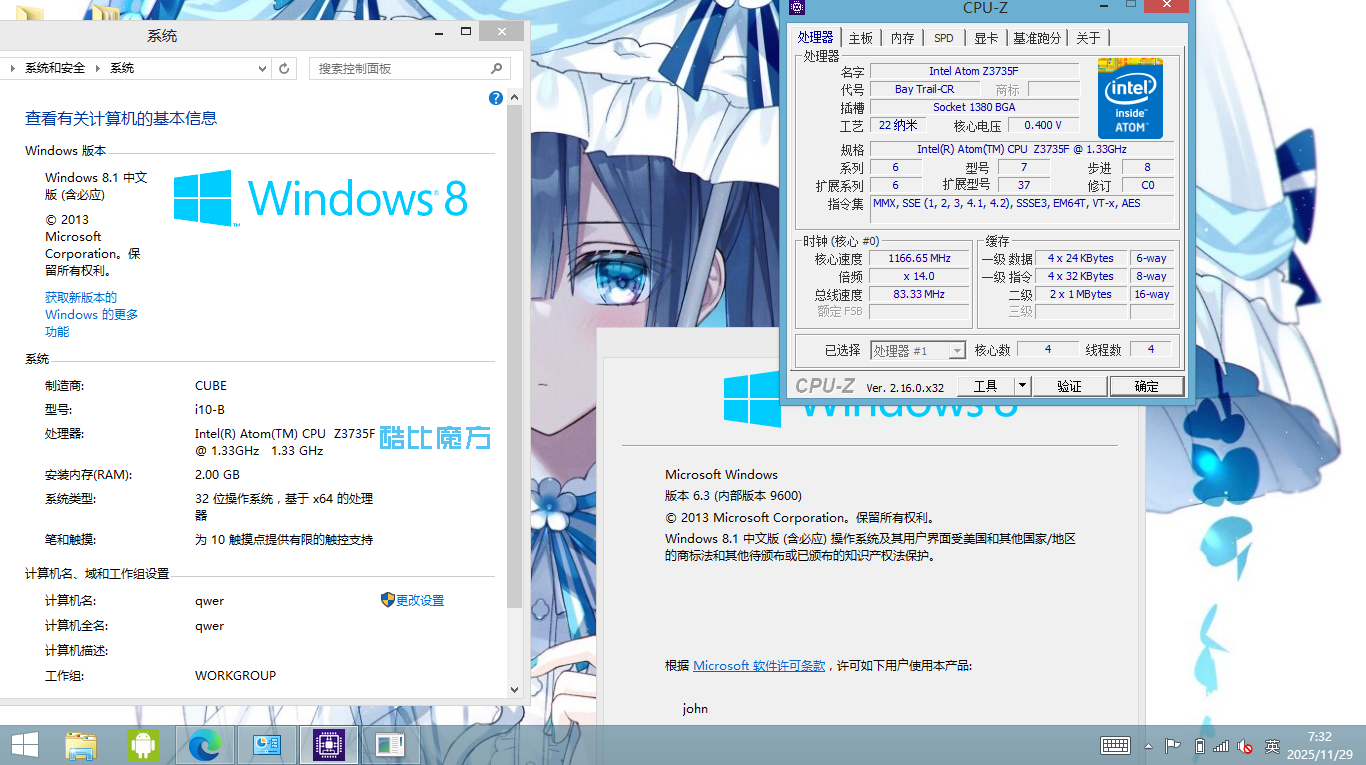
Task: Open File Explorer from the taskbar
Action: (81, 745)
